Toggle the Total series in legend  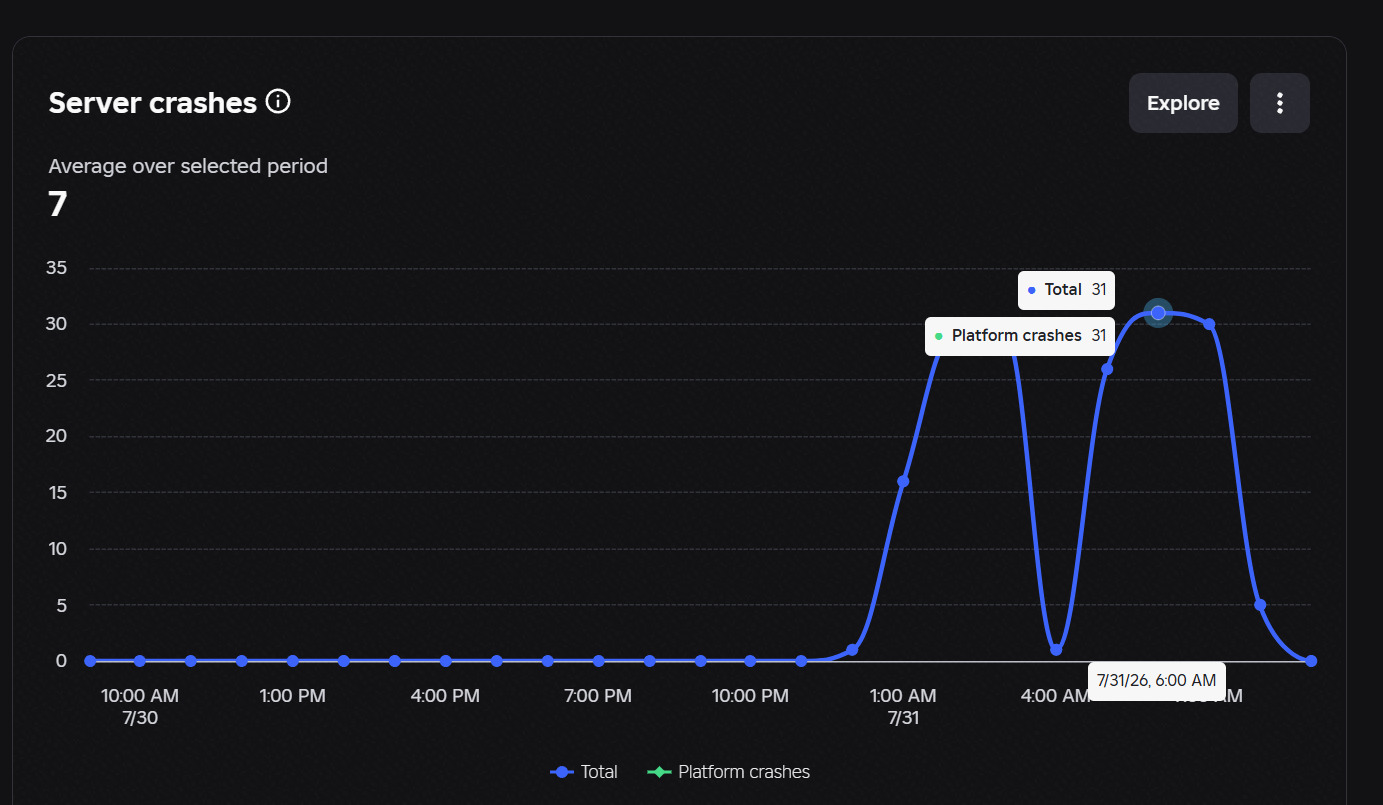click(584, 772)
